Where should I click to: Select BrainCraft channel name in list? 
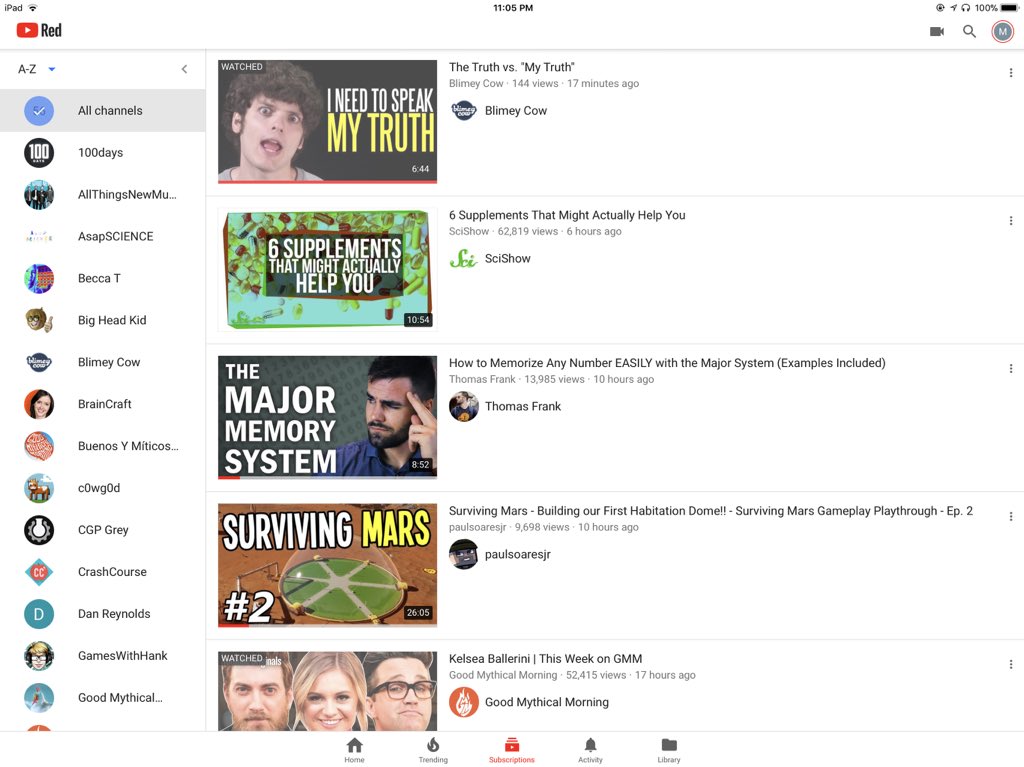(104, 404)
